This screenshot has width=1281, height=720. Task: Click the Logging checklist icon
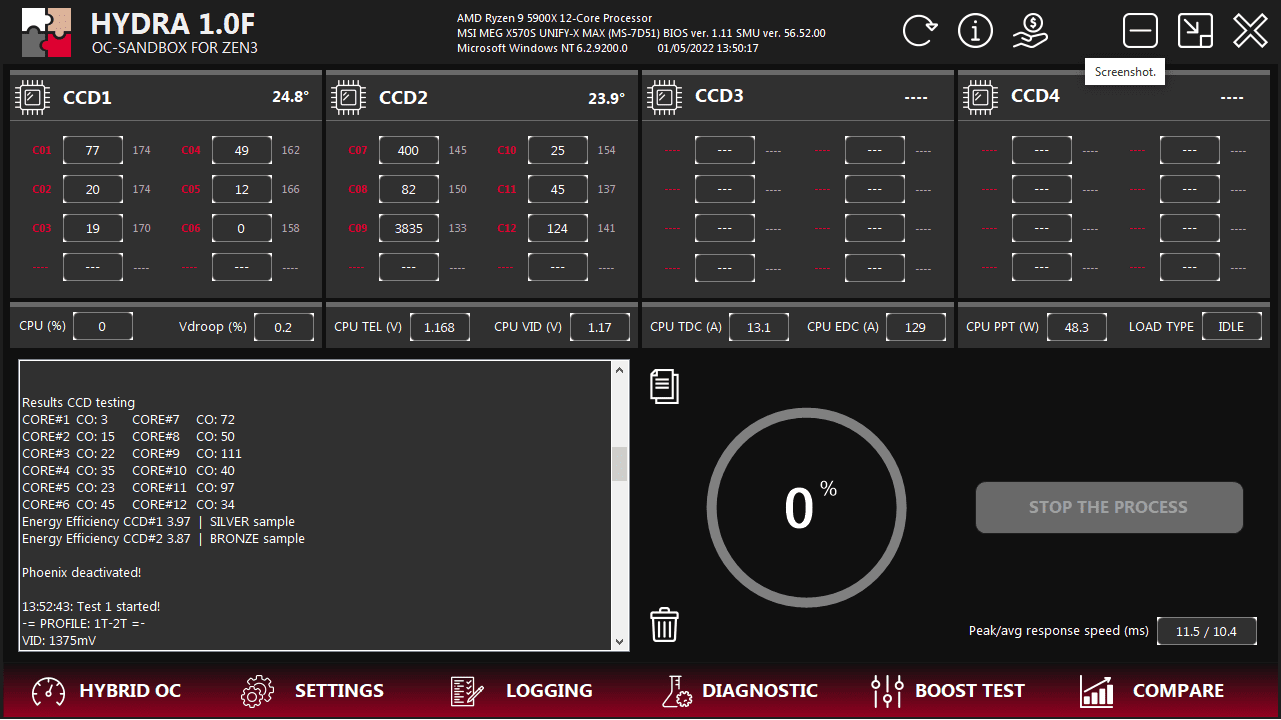[x=467, y=691]
